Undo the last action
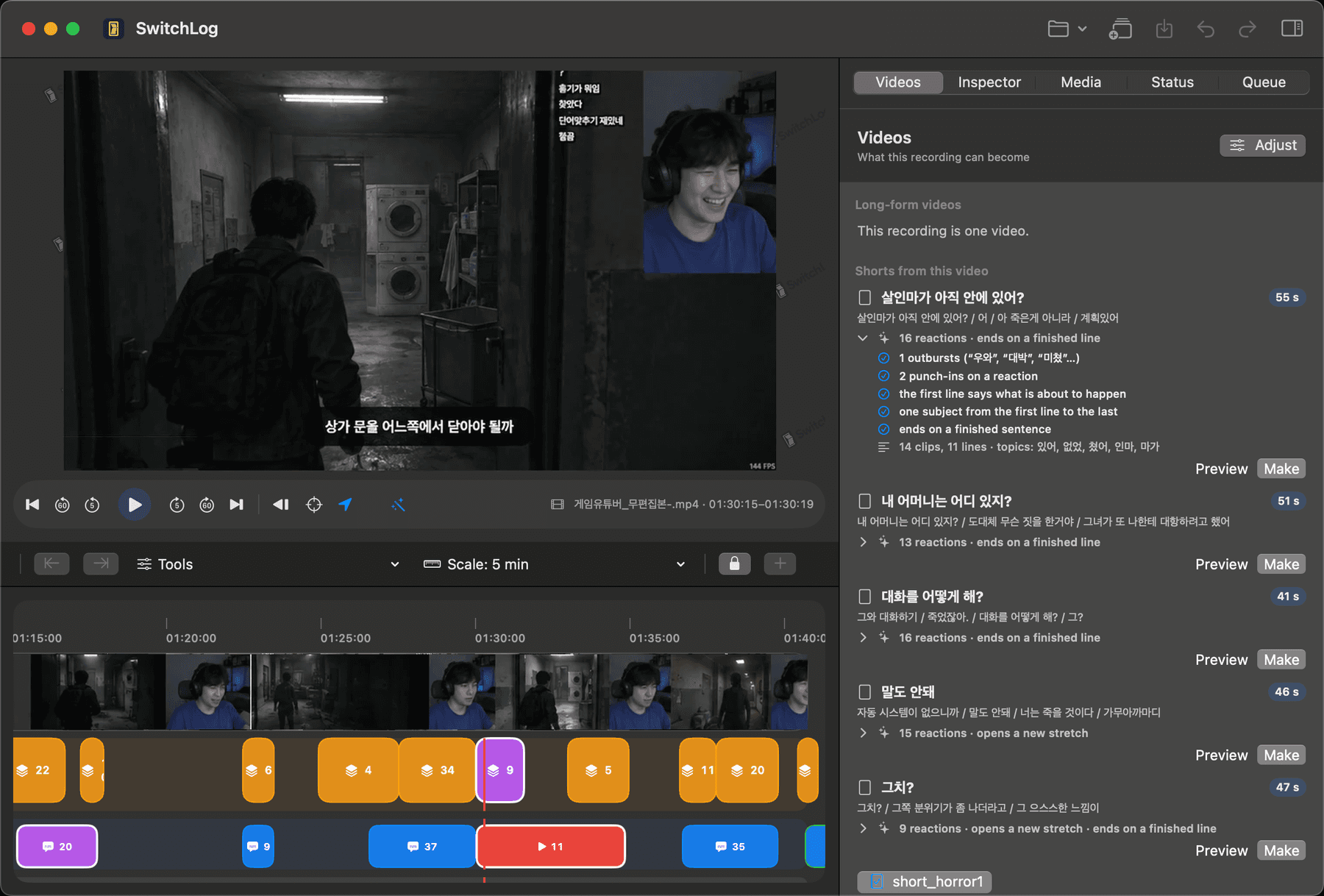This screenshot has height=896, width=1324. (1206, 29)
